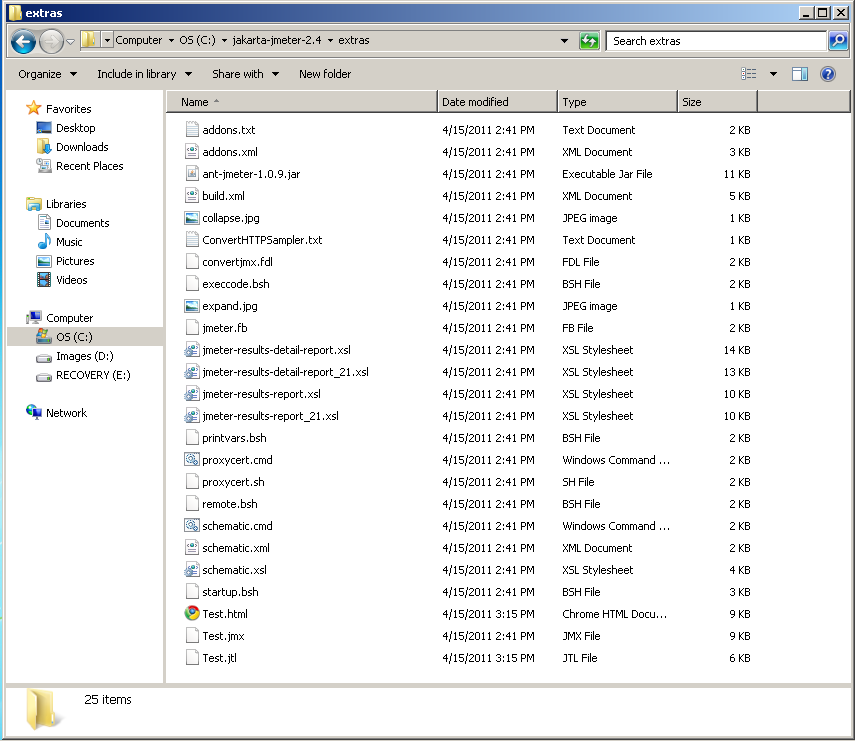This screenshot has width=855, height=741.
Task: Select the proxycert.sh file
Action: [233, 482]
